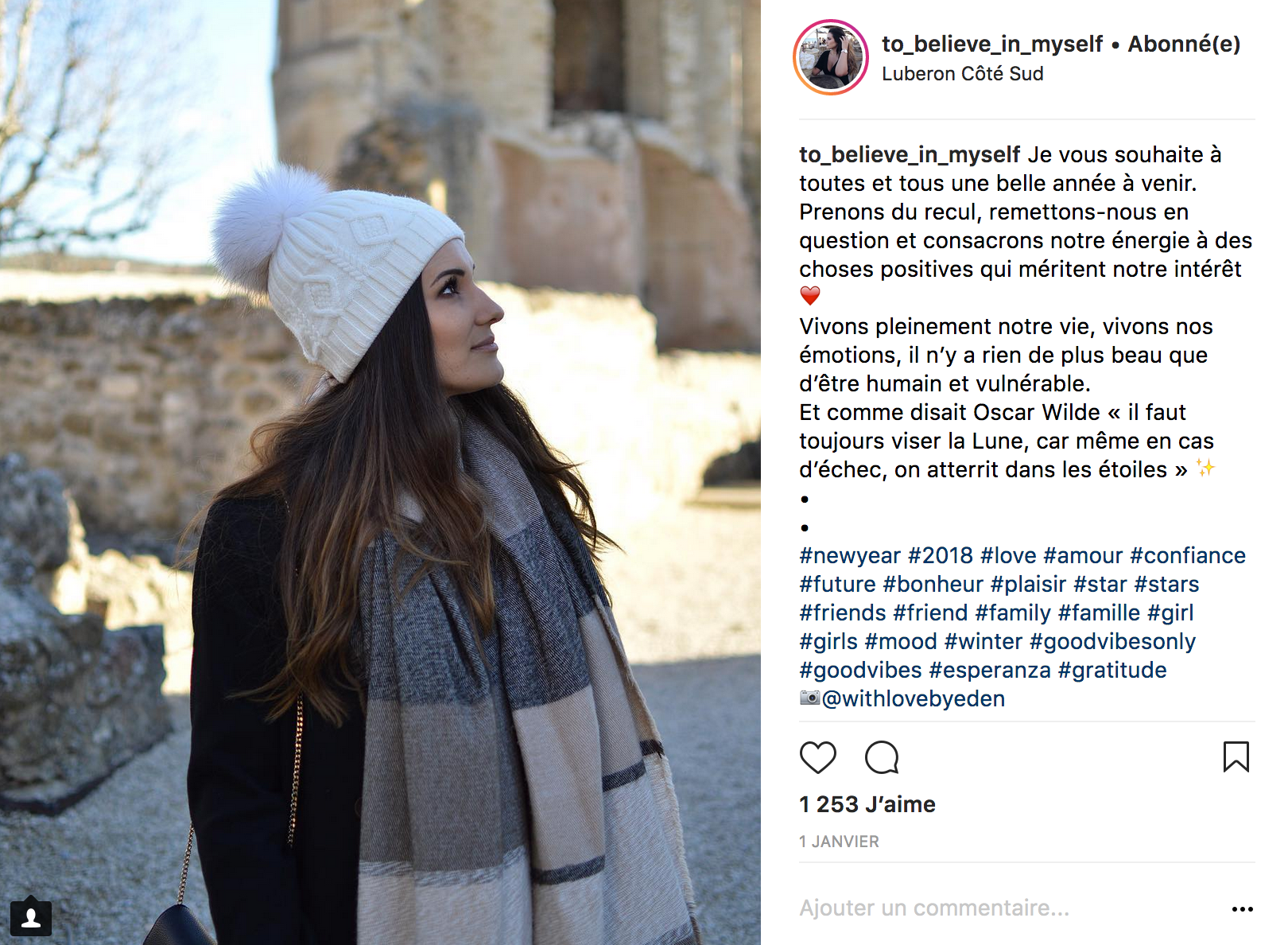This screenshot has height=945, width=1288.
Task: Open the #gratitude hashtag
Action: [x=1112, y=670]
